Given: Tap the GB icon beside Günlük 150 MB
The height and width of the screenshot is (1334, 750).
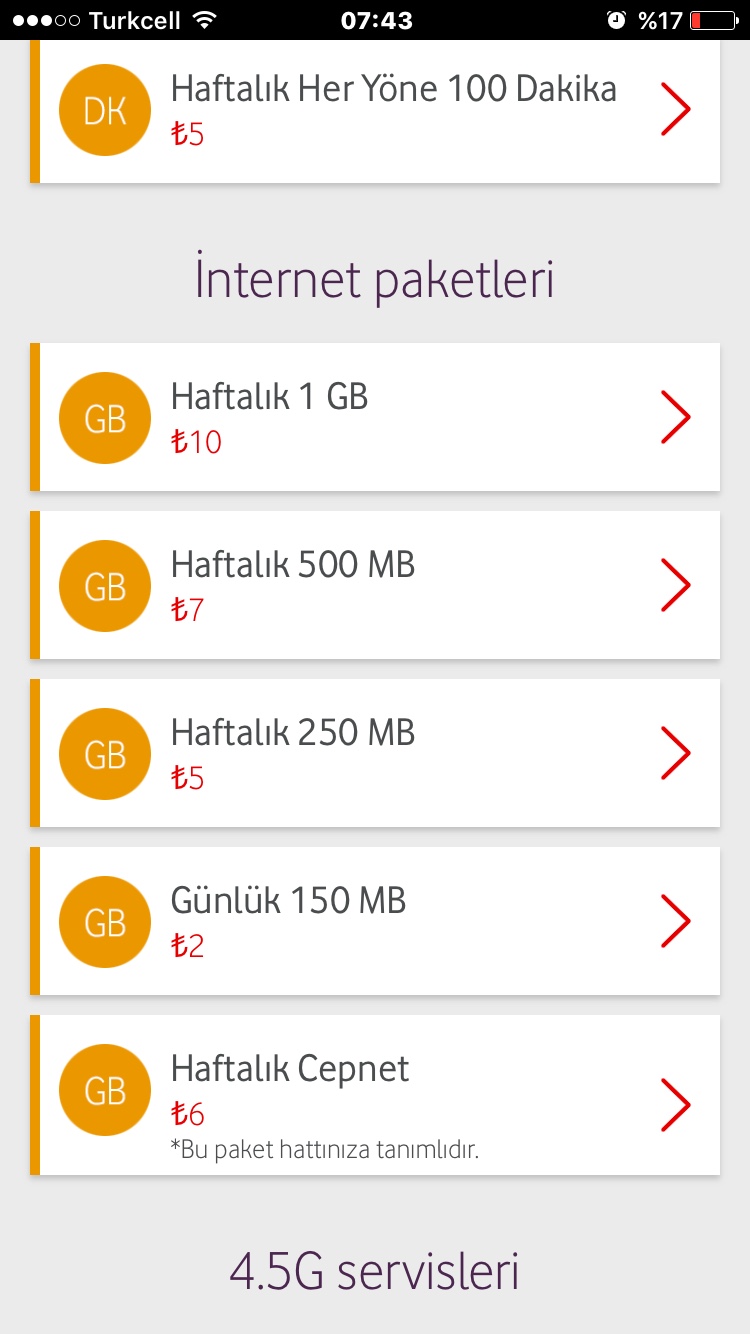Looking at the screenshot, I should pyautogui.click(x=105, y=922).
